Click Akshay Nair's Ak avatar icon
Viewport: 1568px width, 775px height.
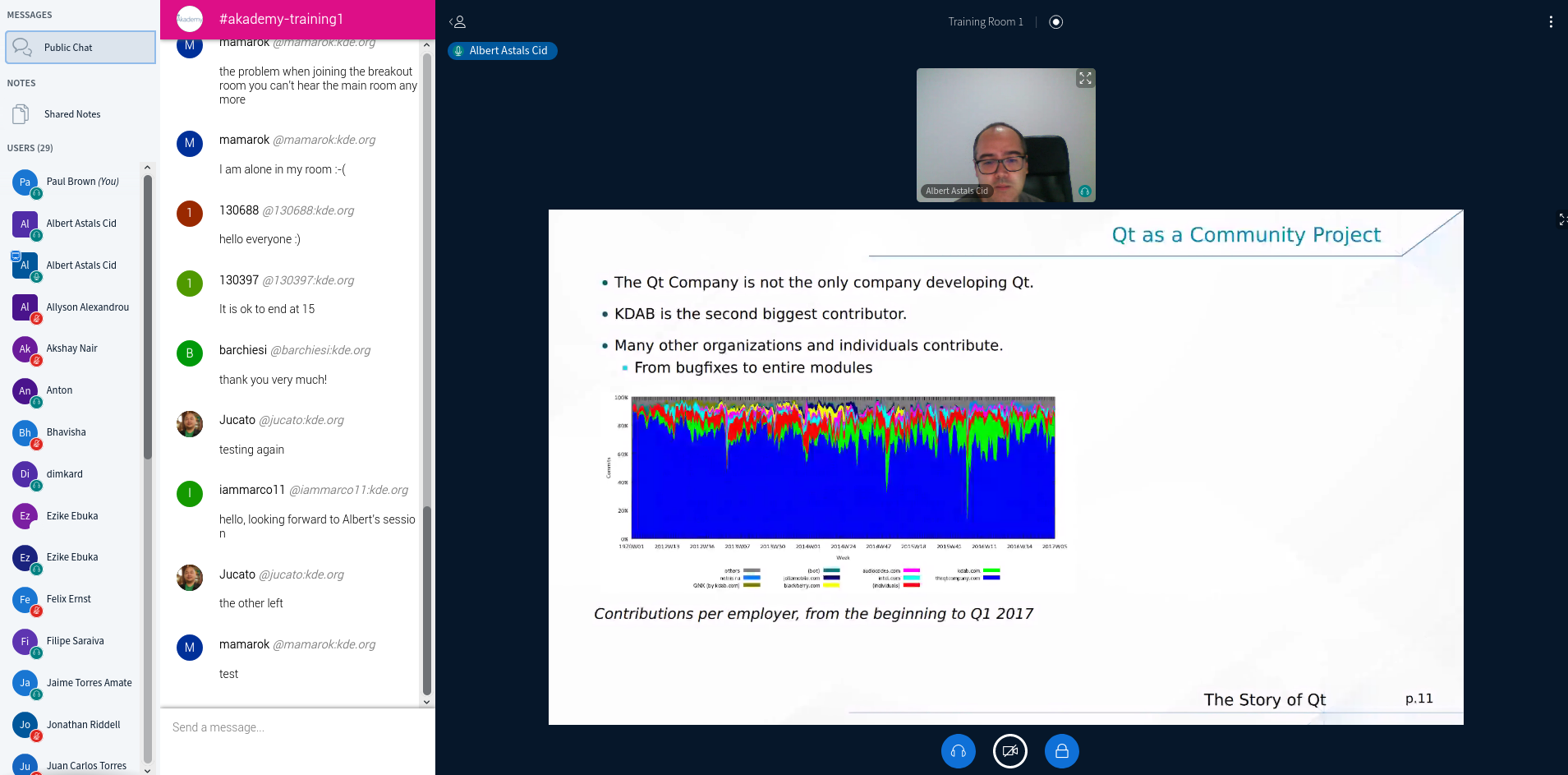point(25,348)
